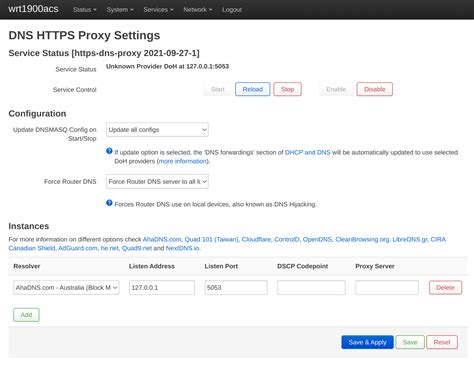Open the Resolver selection dropdown
Screen dimensions: 474x367
pyautogui.click(x=66, y=287)
